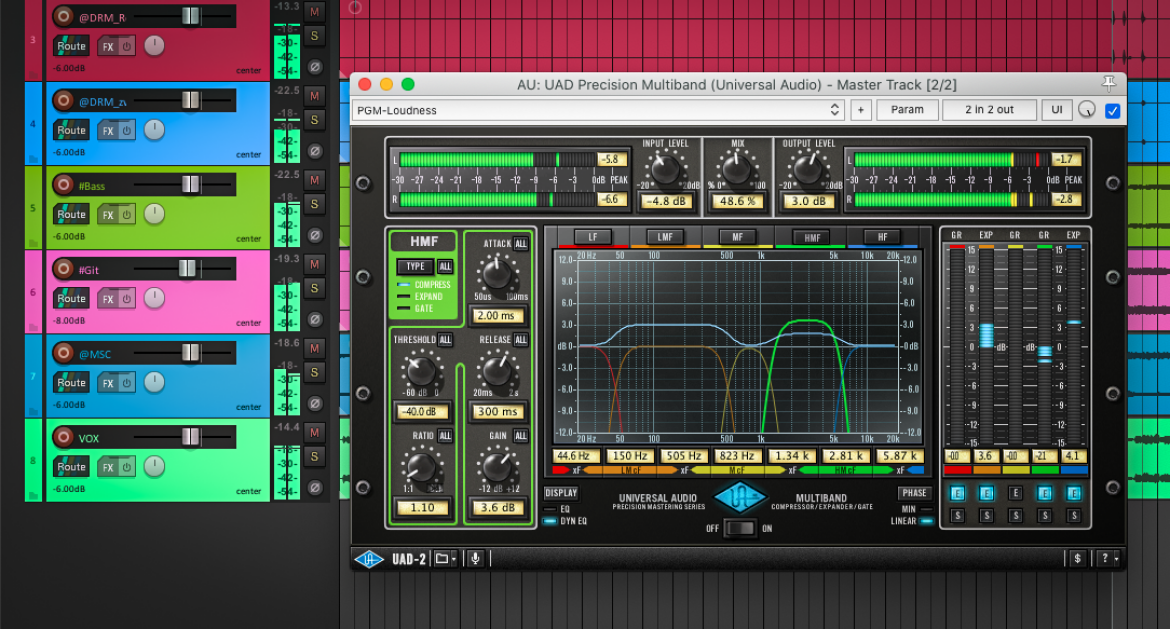Image resolution: width=1170 pixels, height=629 pixels.
Task: Select the MF band tab
Action: click(x=737, y=237)
